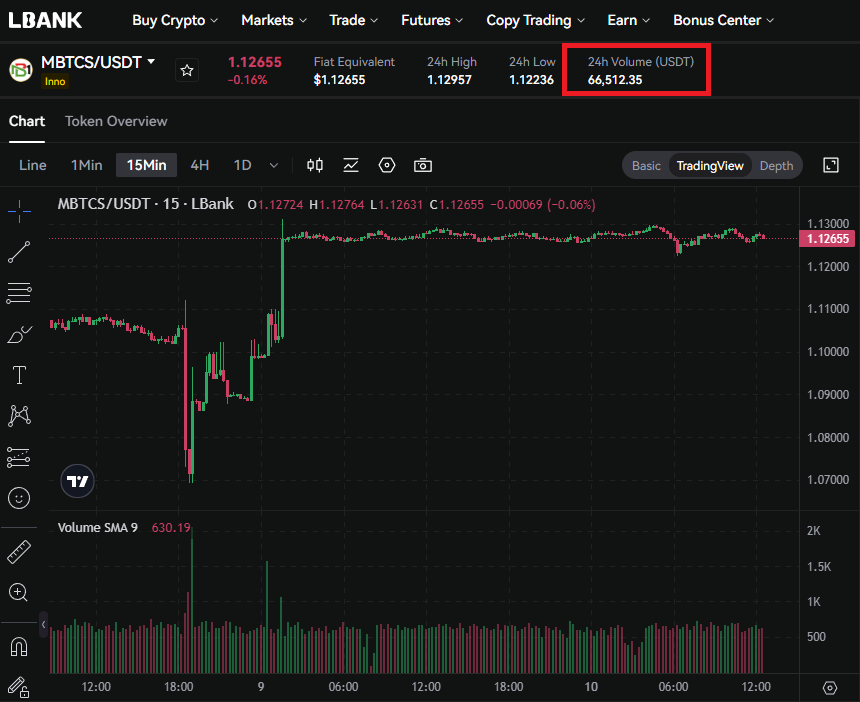Select the 1Min interval

(87, 165)
